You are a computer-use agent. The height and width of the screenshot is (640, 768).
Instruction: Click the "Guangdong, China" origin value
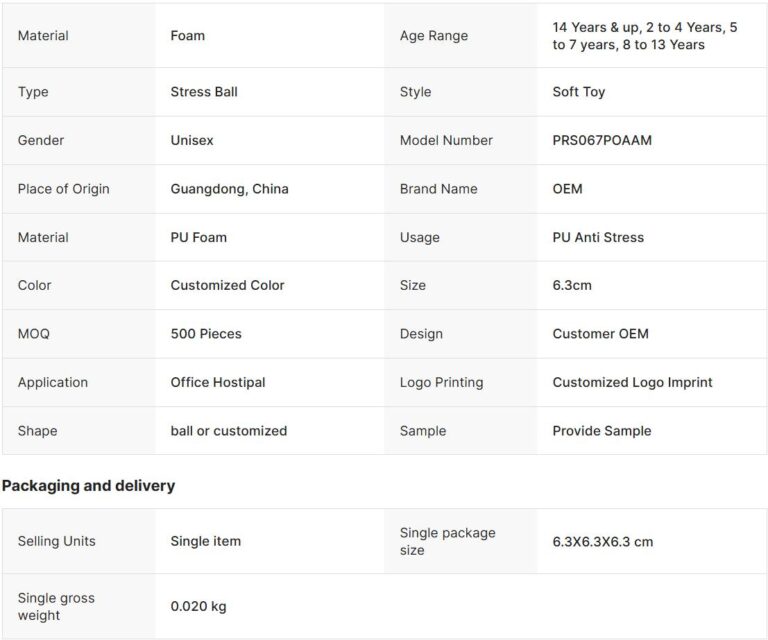(x=229, y=189)
